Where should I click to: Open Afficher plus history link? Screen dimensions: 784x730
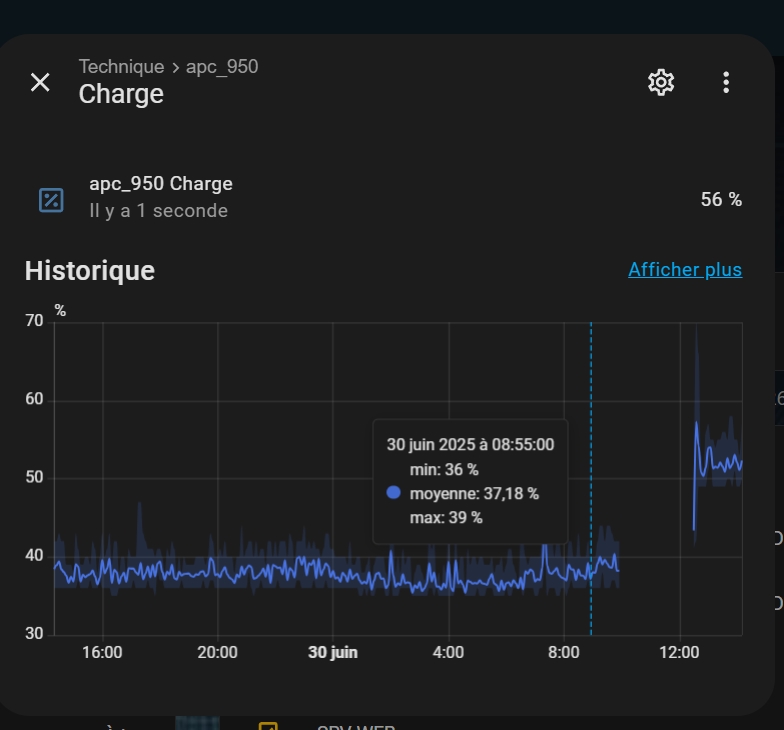(685, 270)
